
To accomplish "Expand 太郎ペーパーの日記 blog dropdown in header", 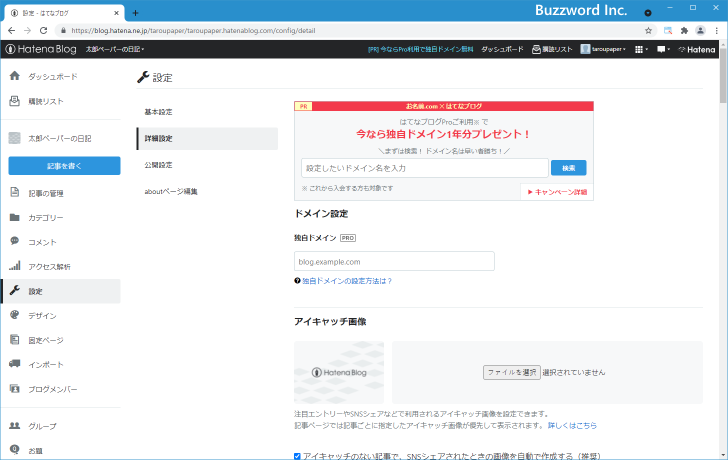I will pos(115,49).
